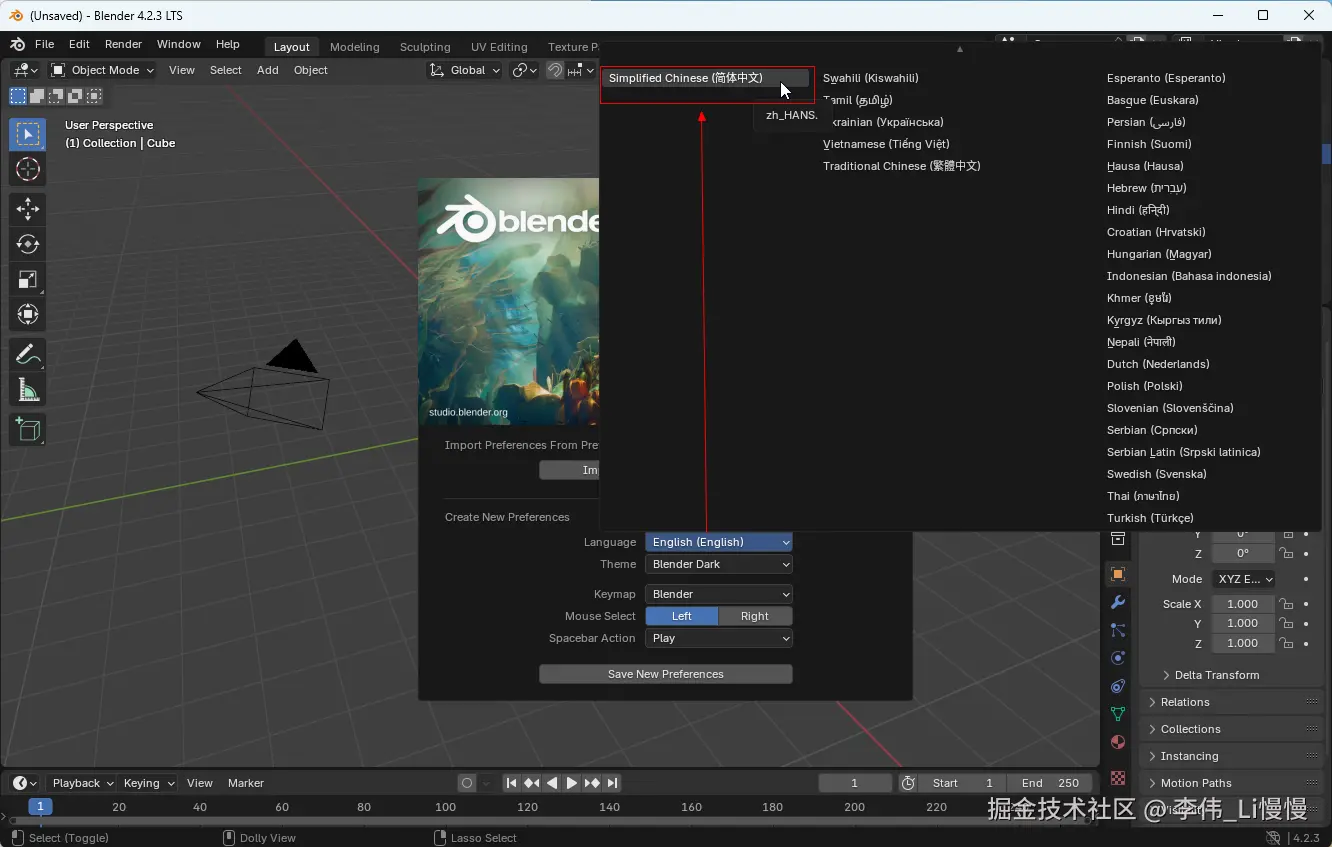Jump to the first frame
1332x847 pixels.
(x=511, y=783)
